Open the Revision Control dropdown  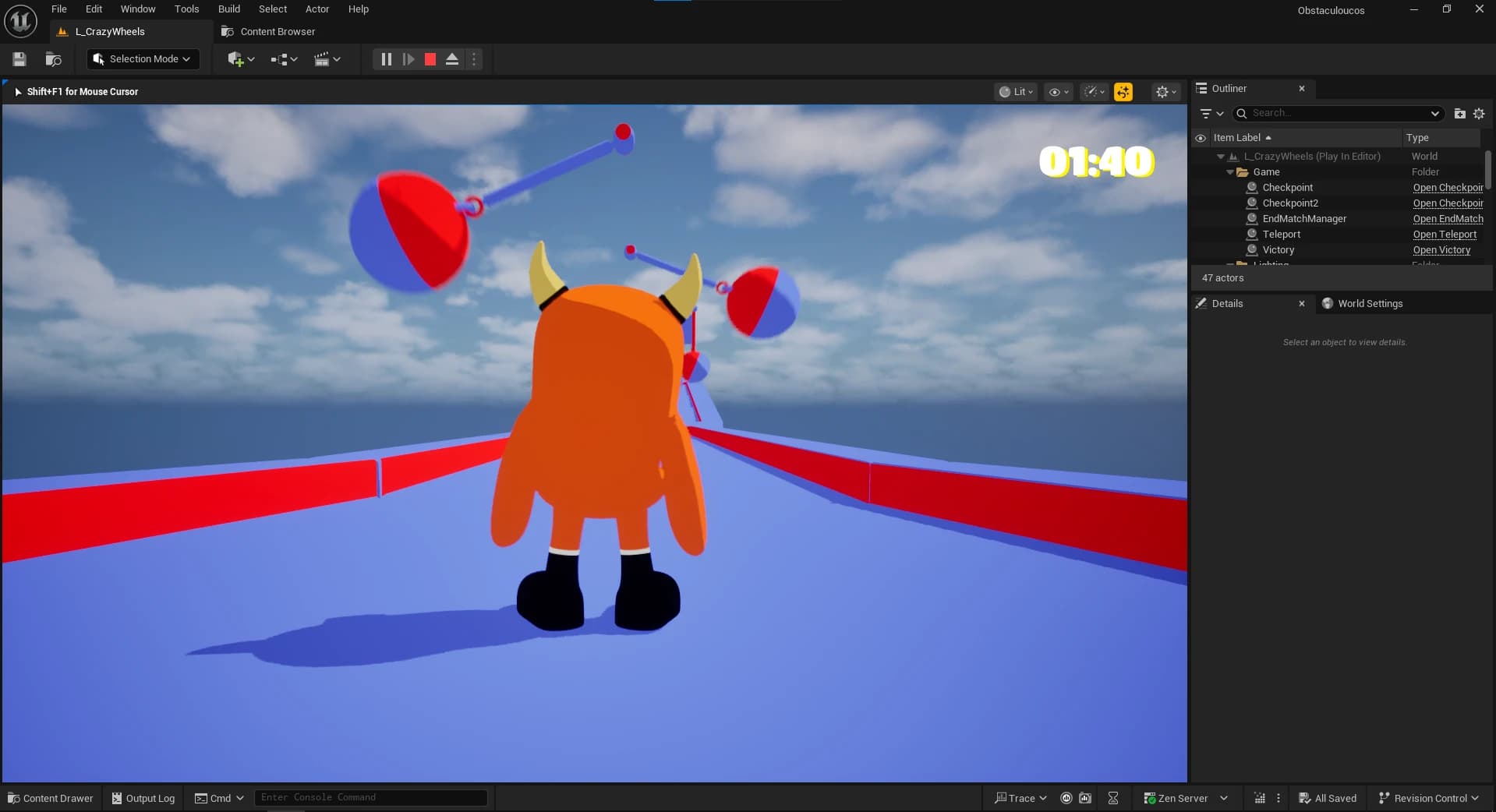click(x=1428, y=798)
